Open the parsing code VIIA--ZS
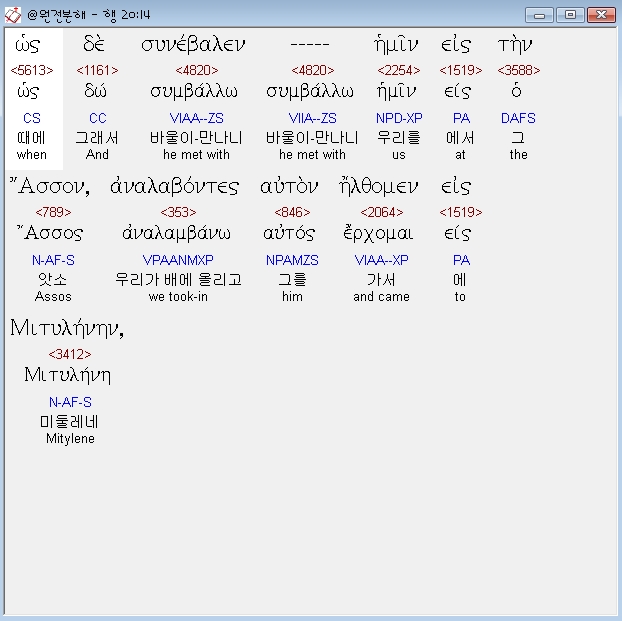622x621 pixels. coord(313,118)
